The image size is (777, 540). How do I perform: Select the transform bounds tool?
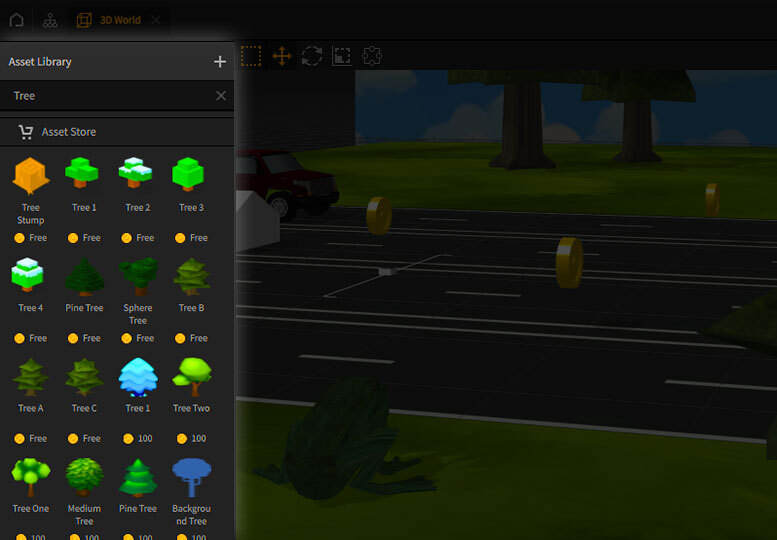point(372,57)
